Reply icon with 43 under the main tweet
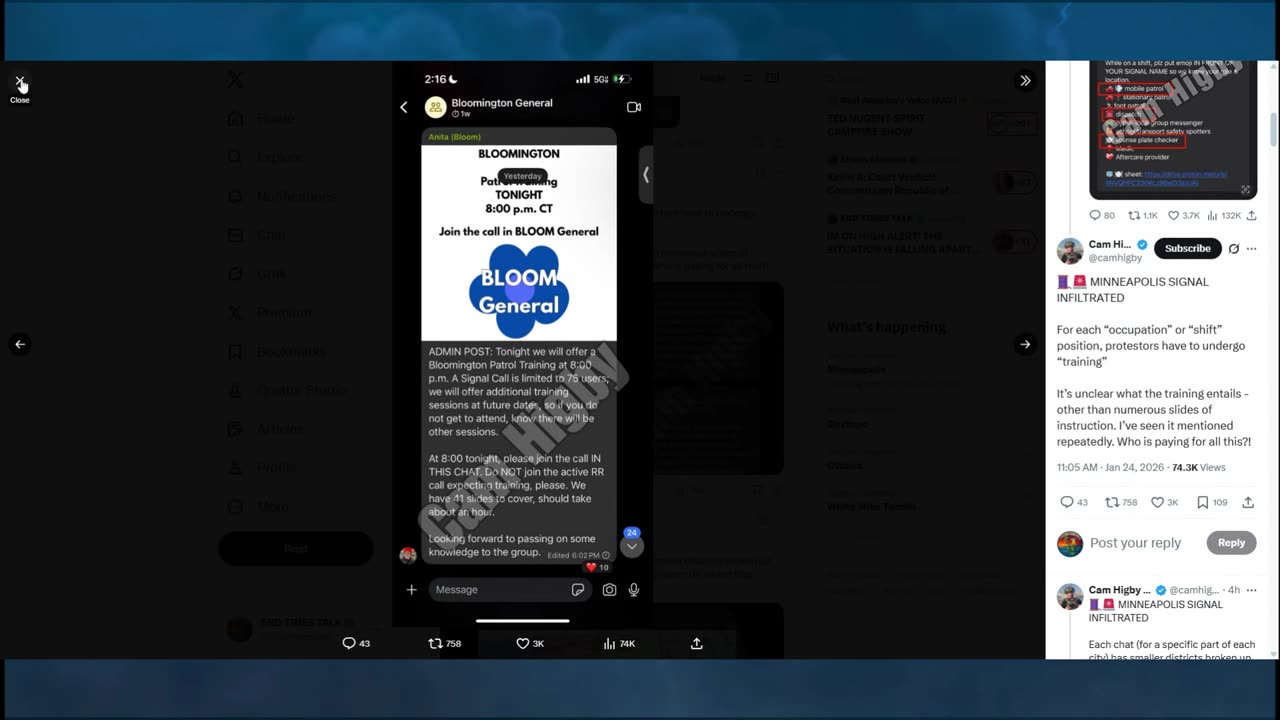Screen dimensions: 1280x720 [1074, 502]
